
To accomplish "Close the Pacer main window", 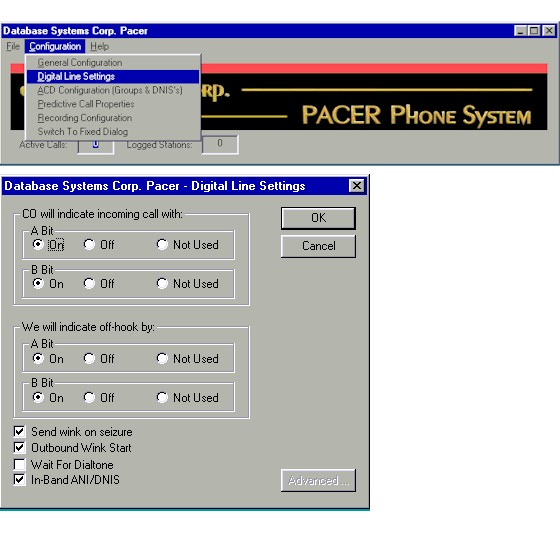I will (x=549, y=31).
